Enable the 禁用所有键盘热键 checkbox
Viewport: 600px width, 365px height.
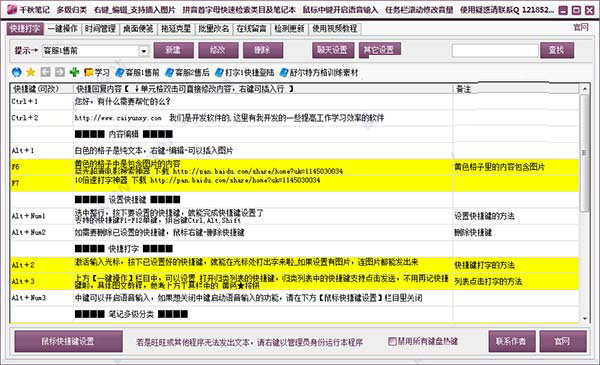pyautogui.click(x=392, y=341)
